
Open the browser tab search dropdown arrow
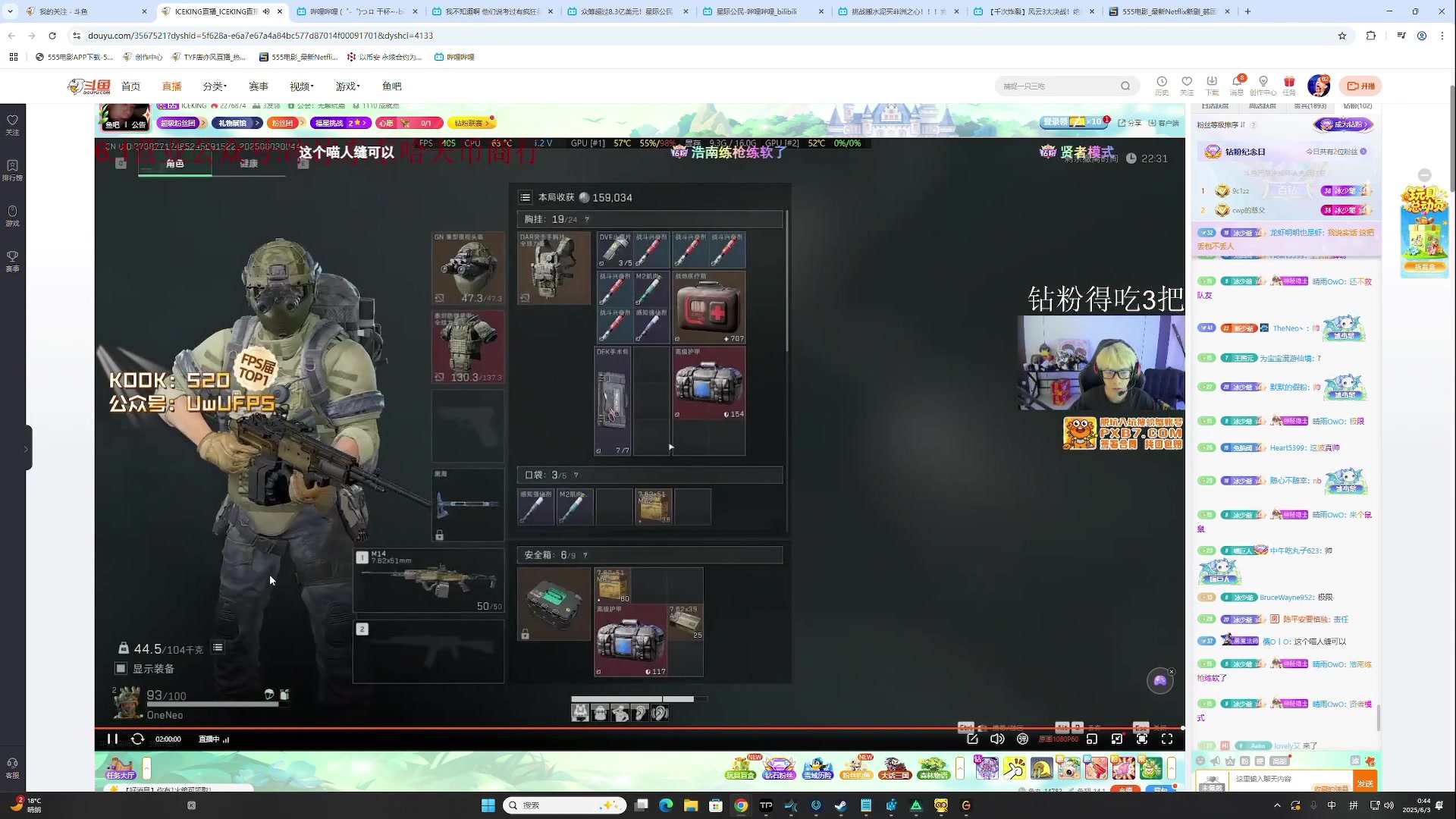click(x=10, y=11)
